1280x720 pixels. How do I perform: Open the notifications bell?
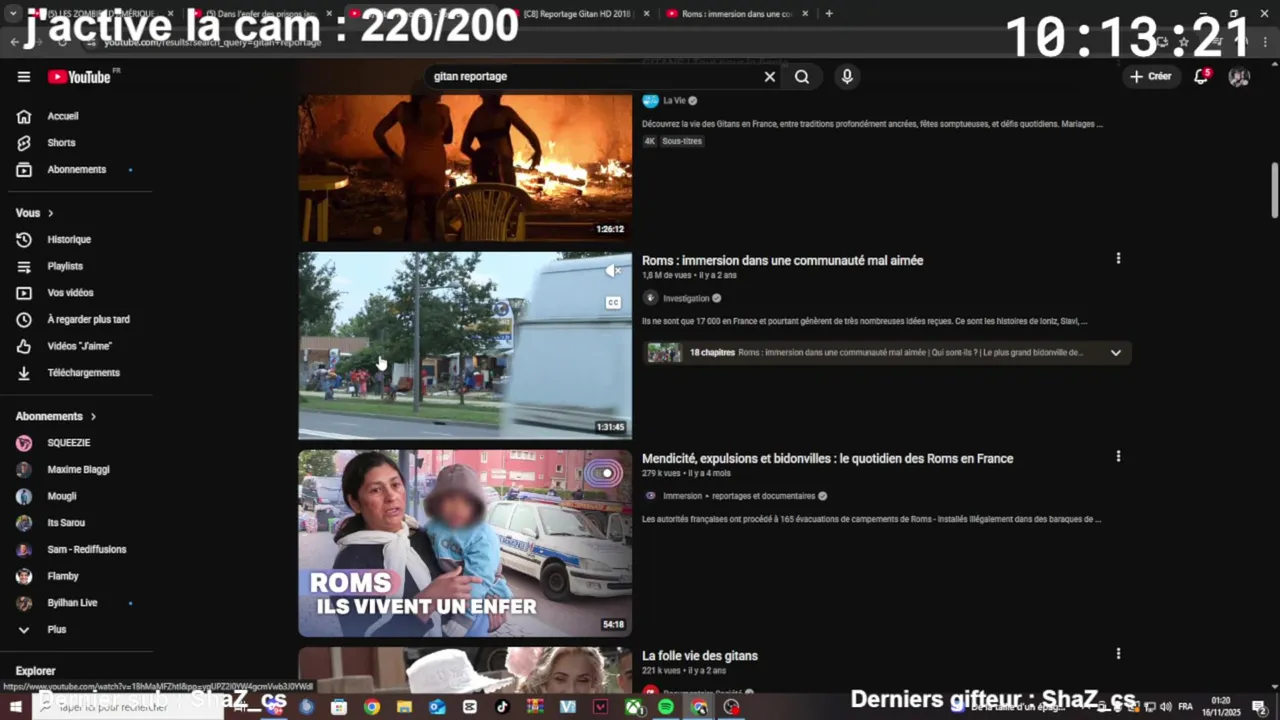tap(1201, 77)
